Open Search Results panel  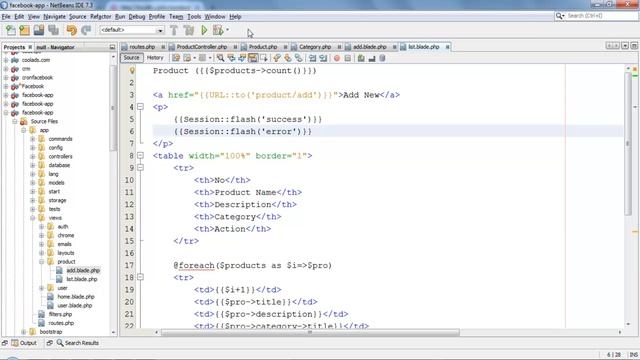click(x=78, y=343)
